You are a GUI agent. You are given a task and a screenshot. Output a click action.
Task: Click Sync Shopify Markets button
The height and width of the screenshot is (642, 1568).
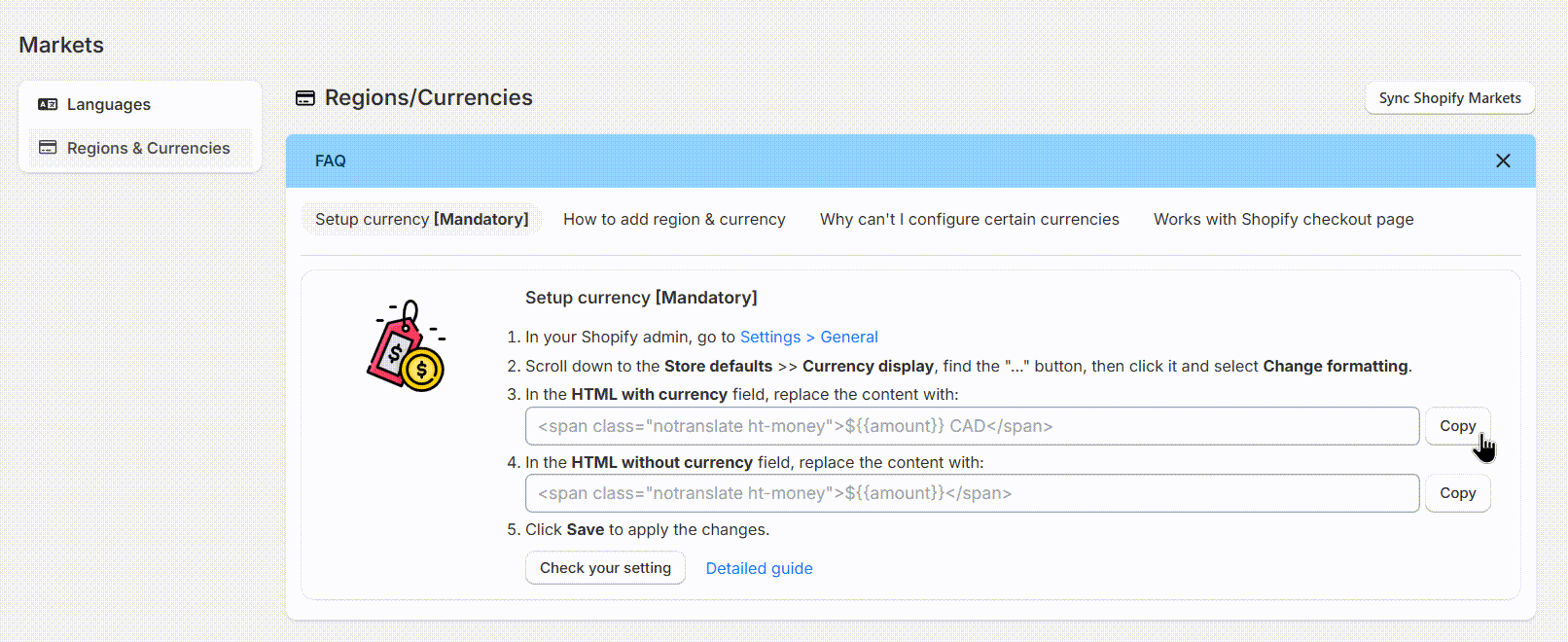coord(1449,98)
